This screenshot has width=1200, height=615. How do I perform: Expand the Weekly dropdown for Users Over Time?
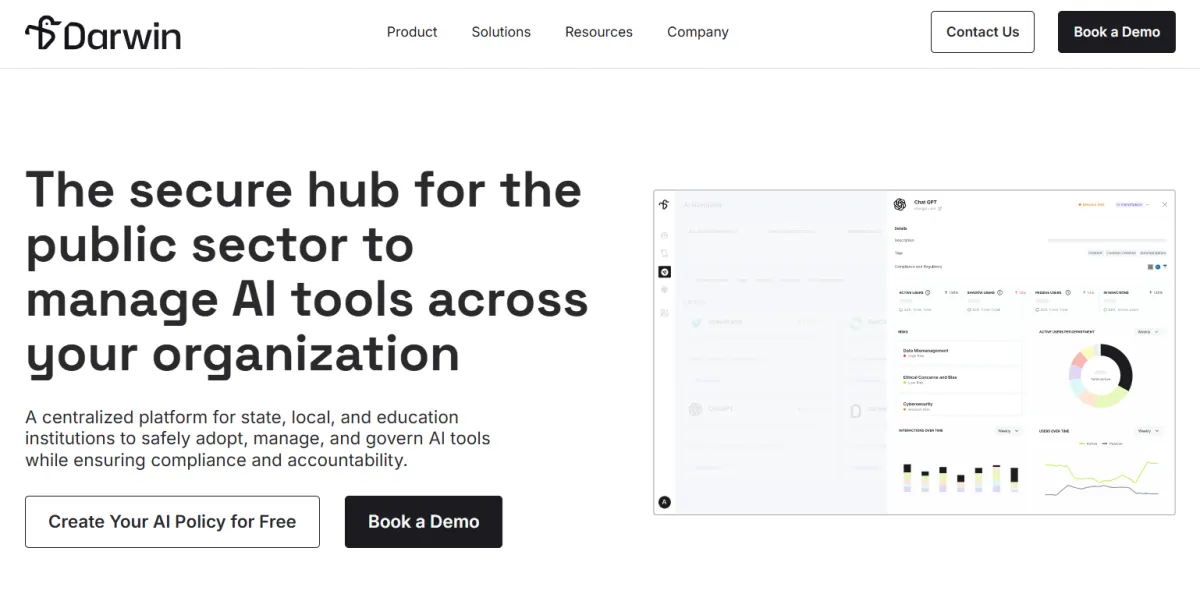(x=1148, y=431)
